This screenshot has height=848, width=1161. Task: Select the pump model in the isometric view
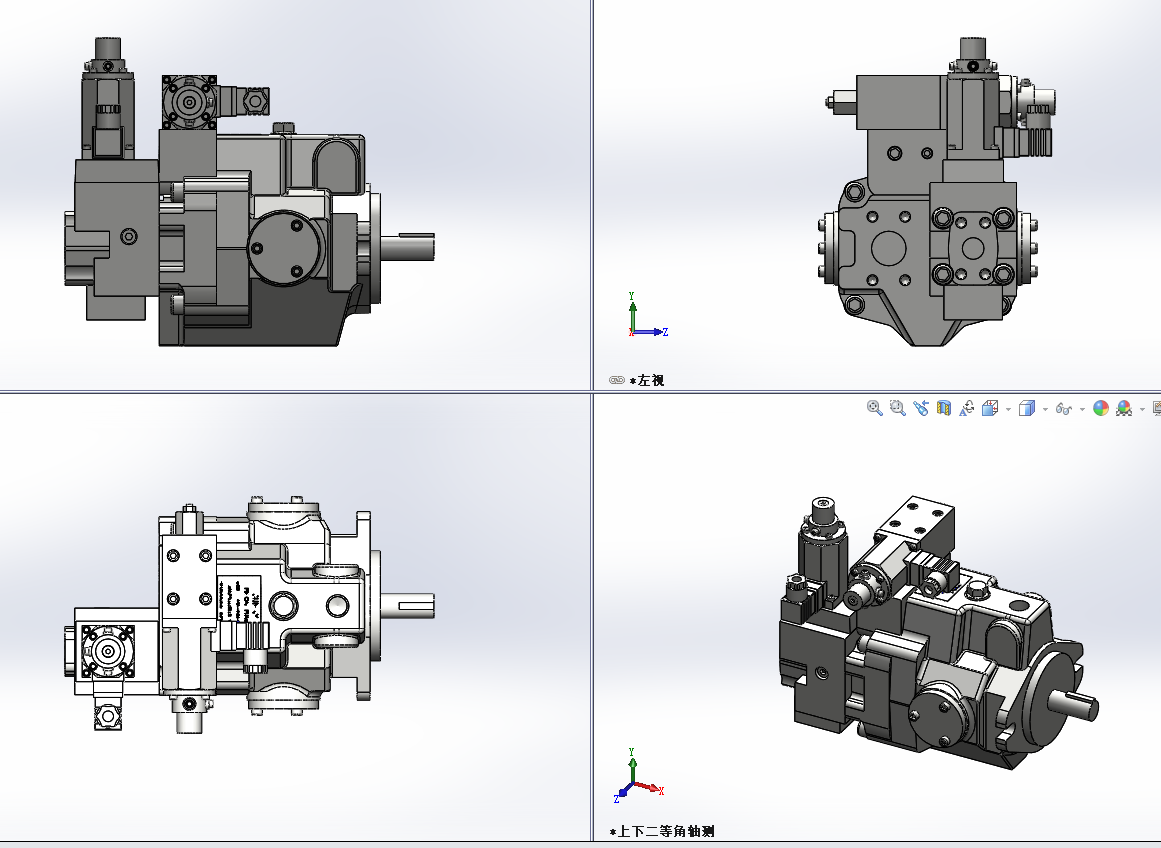coord(937,635)
